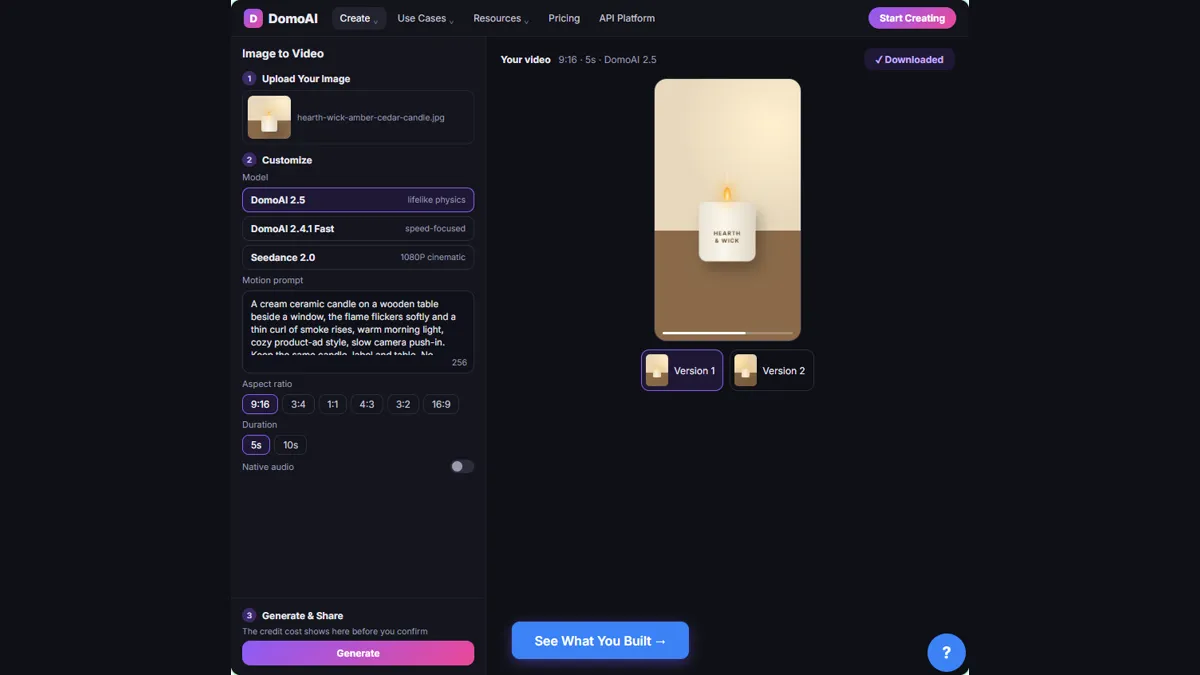Click the Upload Your Image step label

(x=306, y=79)
